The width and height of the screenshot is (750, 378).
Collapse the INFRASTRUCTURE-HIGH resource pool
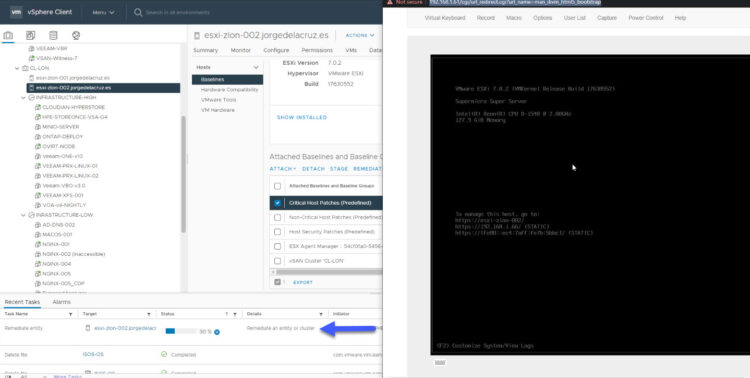pyautogui.click(x=23, y=98)
